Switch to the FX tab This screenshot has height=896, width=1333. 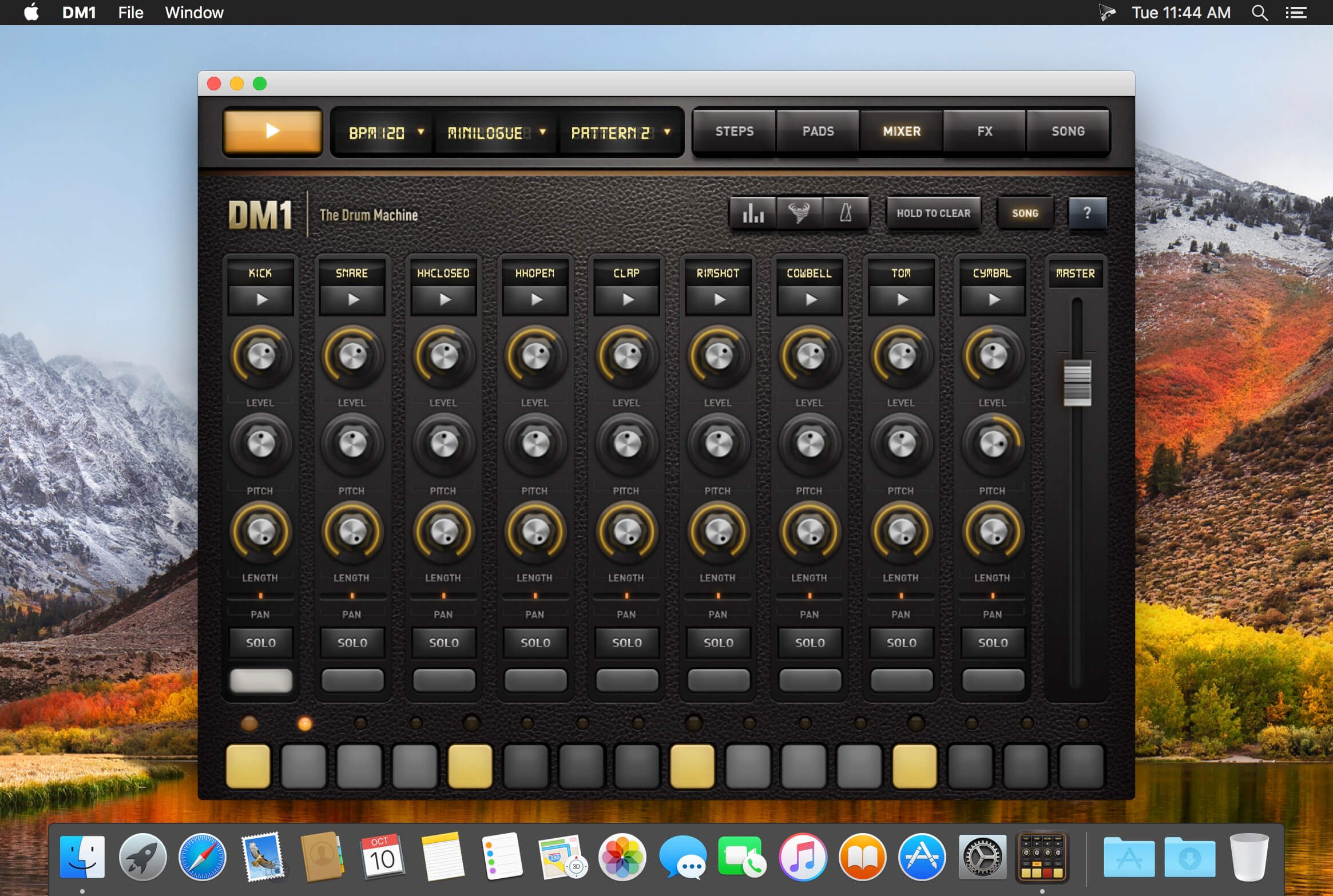985,132
